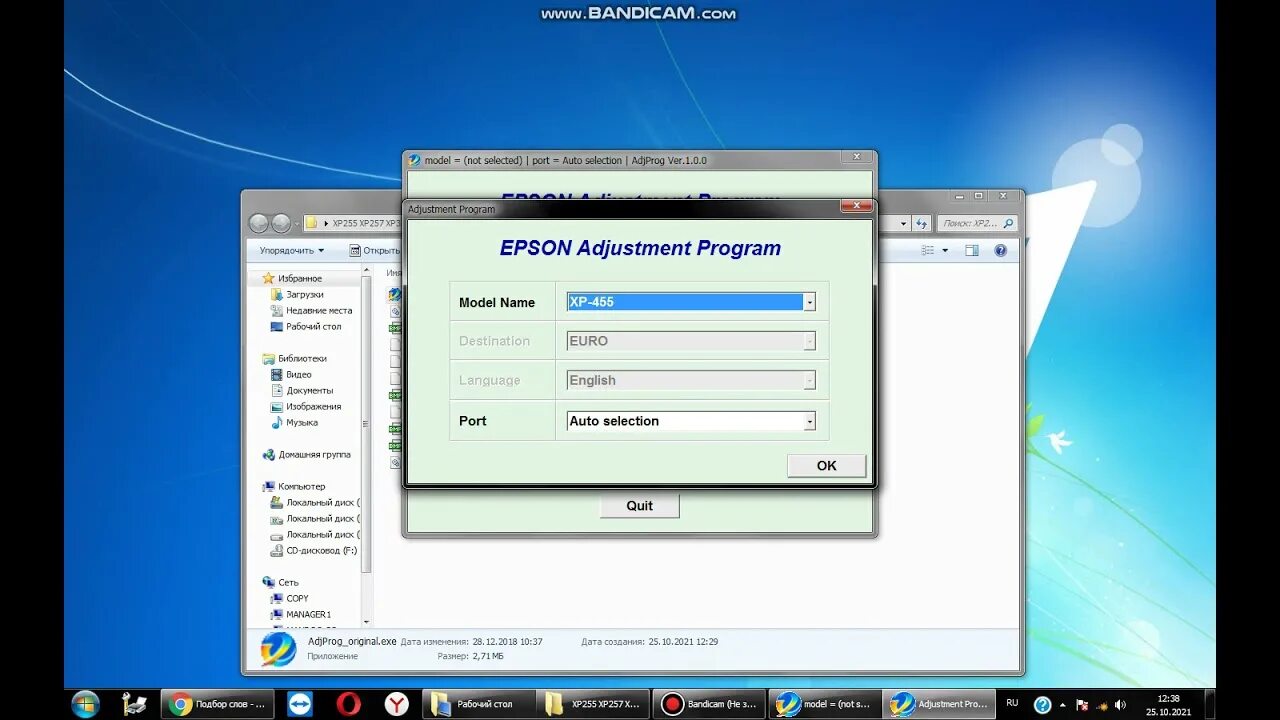Viewport: 1280px width, 720px height.
Task: Click the Chrome taskbar item Подбор слов
Action: (217, 704)
